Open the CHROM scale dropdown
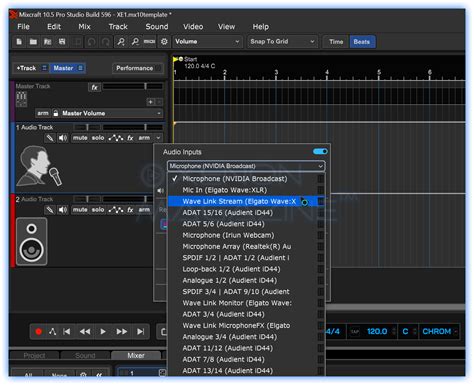This screenshot has height=385, width=474. point(439,332)
